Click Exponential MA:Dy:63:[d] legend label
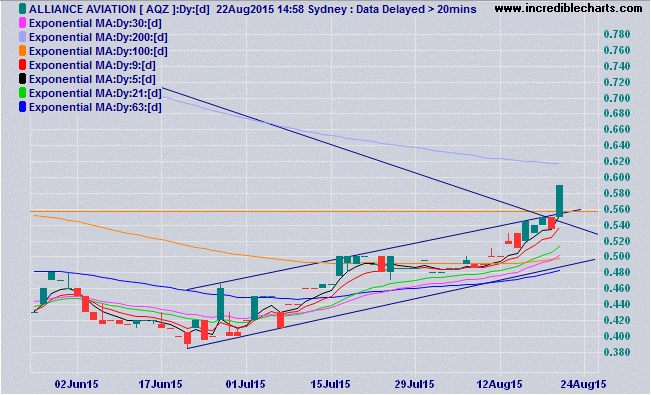This screenshot has height=395, width=651. 95,107
